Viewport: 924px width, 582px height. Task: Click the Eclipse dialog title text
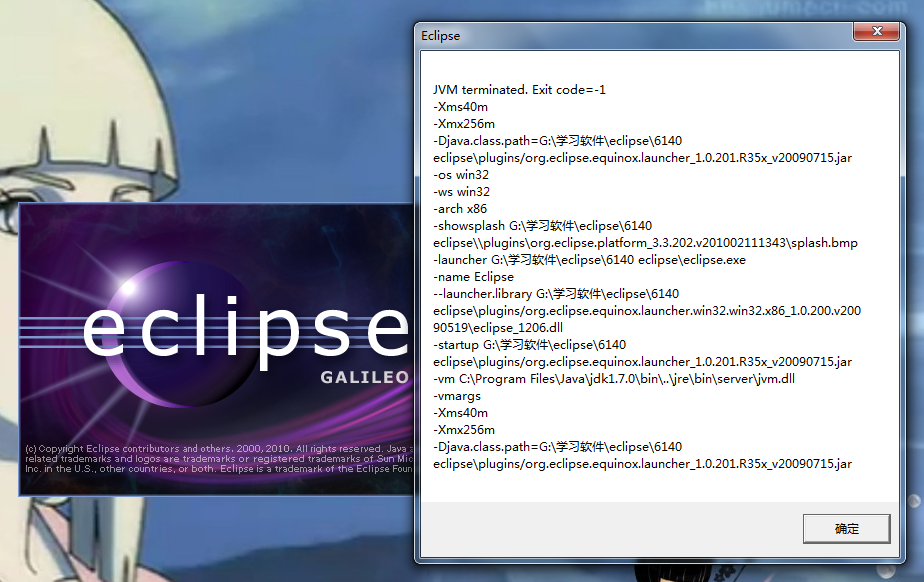click(440, 36)
